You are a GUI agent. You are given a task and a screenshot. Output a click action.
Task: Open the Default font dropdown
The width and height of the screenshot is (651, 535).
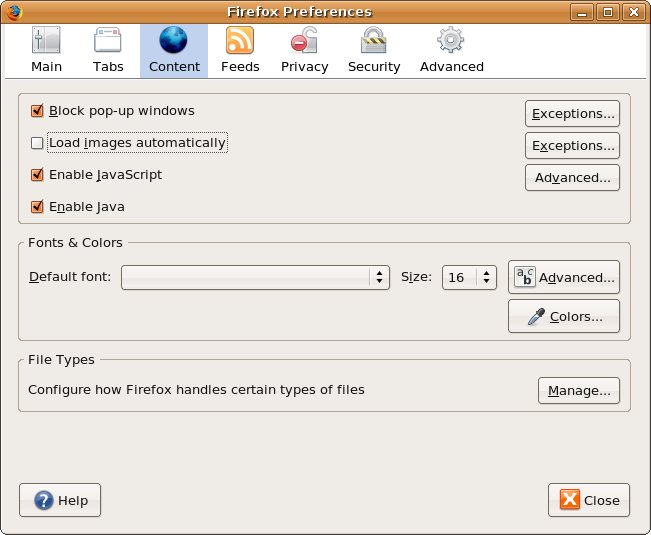[255, 277]
